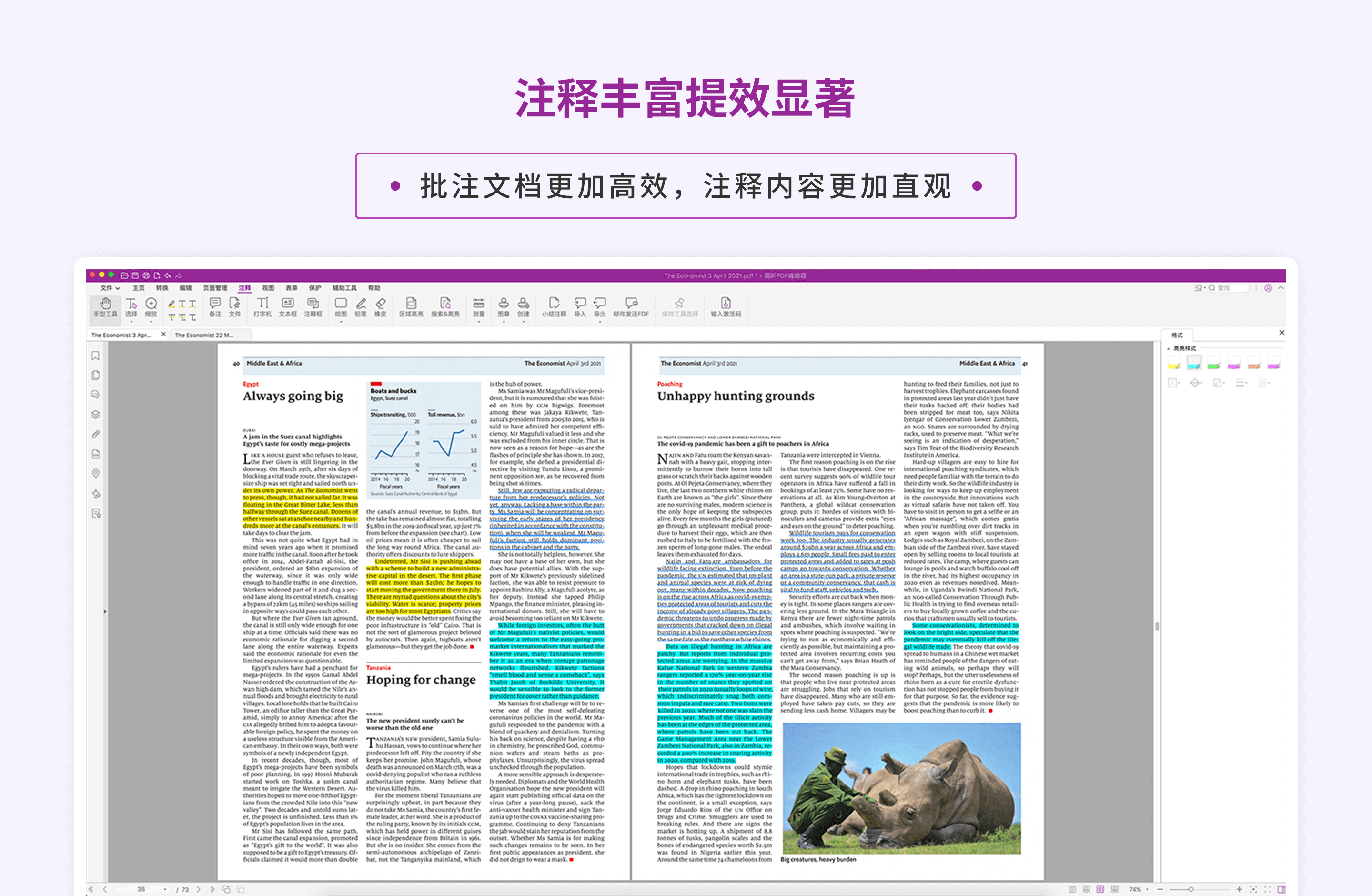Viewport: 1372px width, 896px height.
Task: Choose the Textbox (文本框) tool
Action: pos(288,307)
